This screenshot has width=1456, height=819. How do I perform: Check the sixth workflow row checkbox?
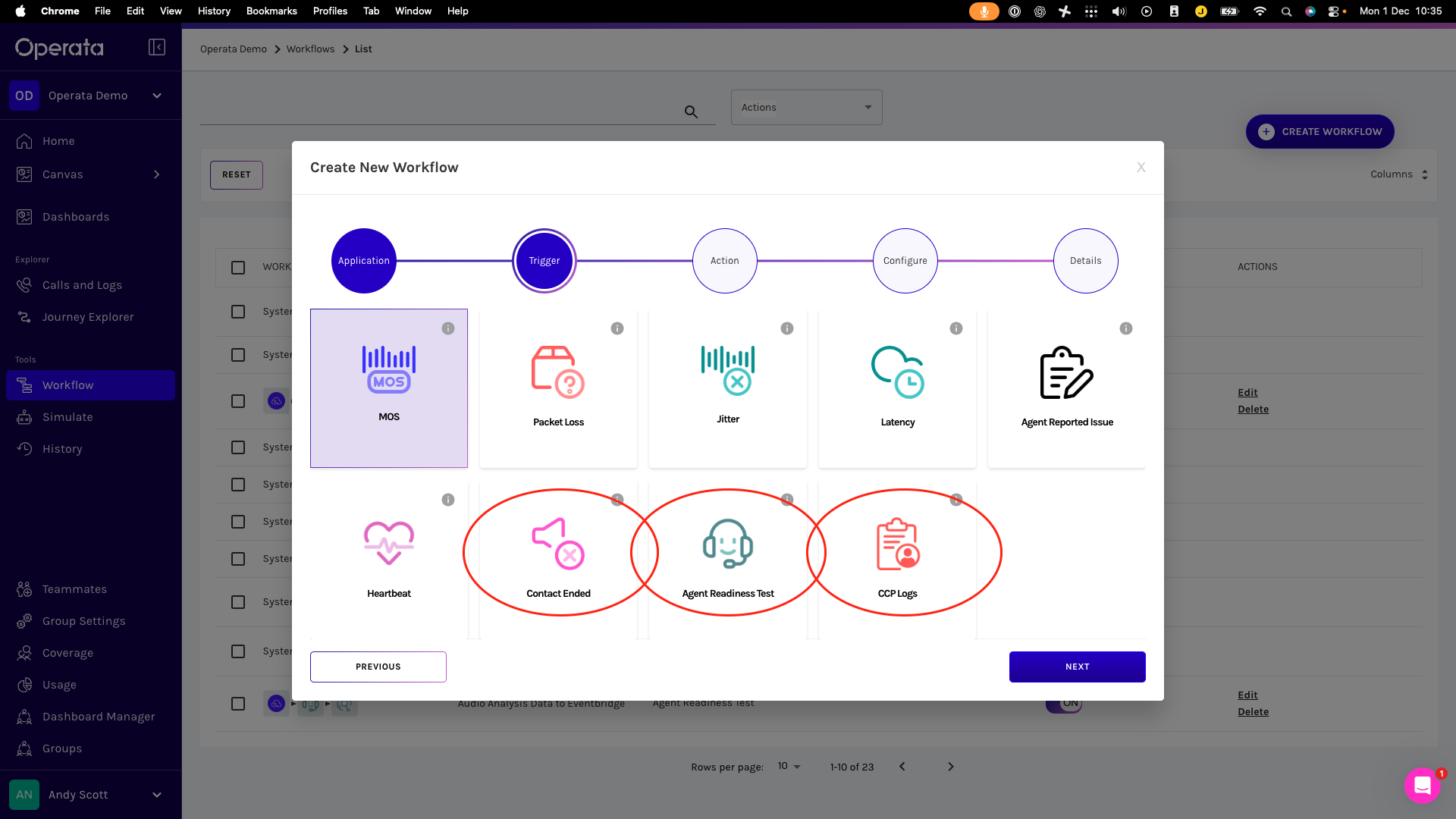(x=238, y=522)
